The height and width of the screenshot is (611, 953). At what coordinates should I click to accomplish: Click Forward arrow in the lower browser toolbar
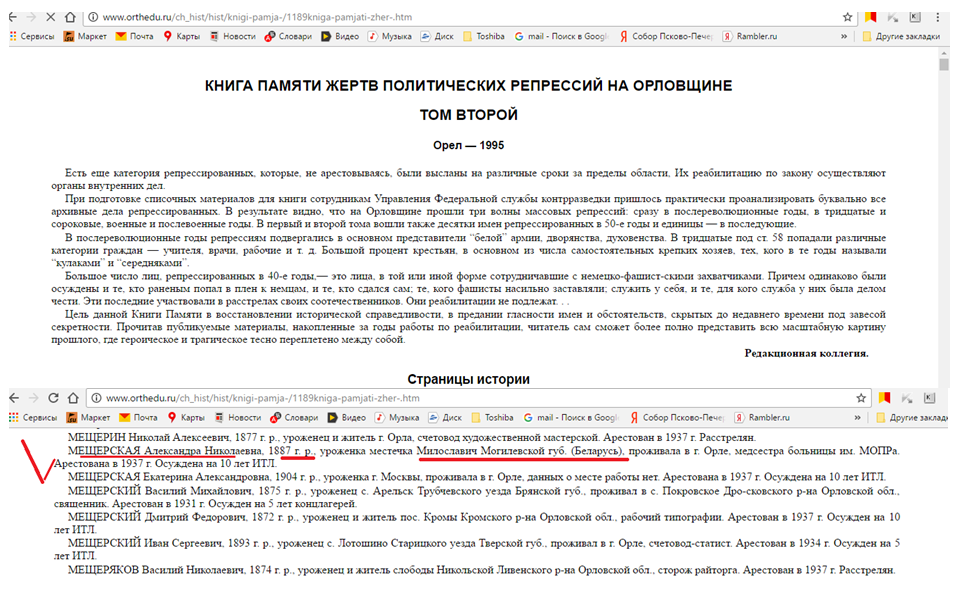[33, 398]
